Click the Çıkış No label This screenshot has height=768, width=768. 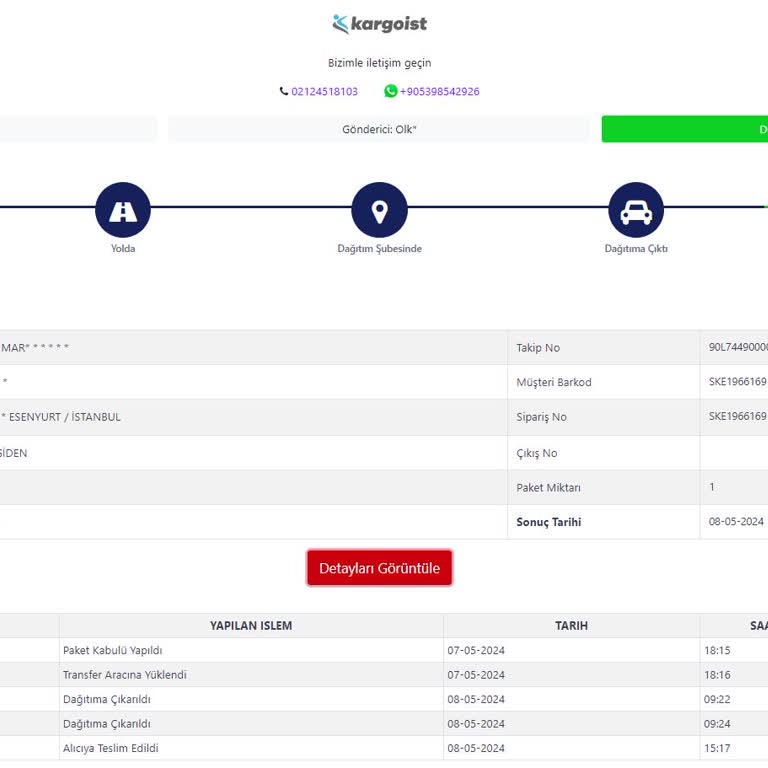[536, 453]
